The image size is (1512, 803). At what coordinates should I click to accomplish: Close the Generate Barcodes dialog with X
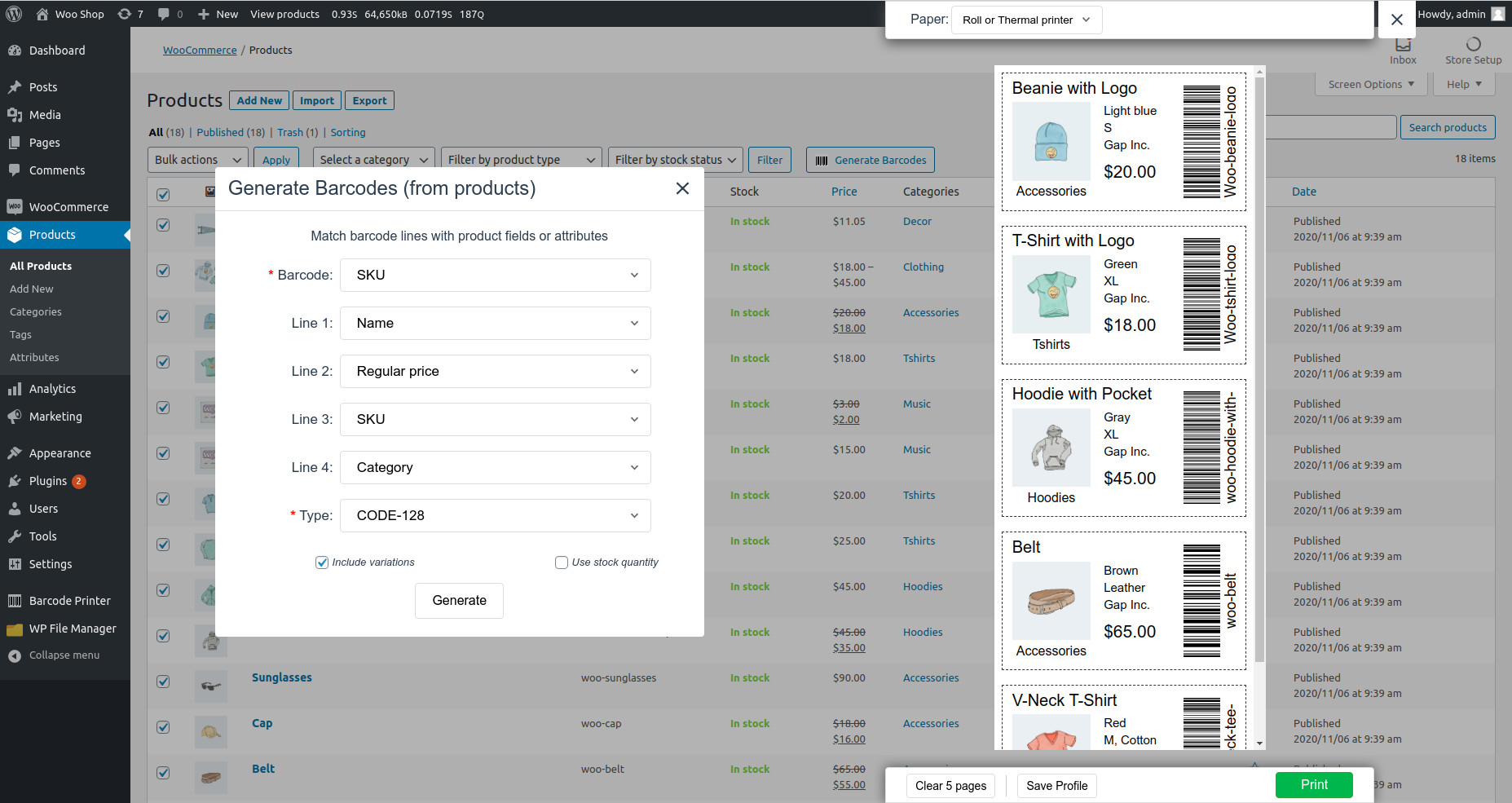[x=682, y=188]
